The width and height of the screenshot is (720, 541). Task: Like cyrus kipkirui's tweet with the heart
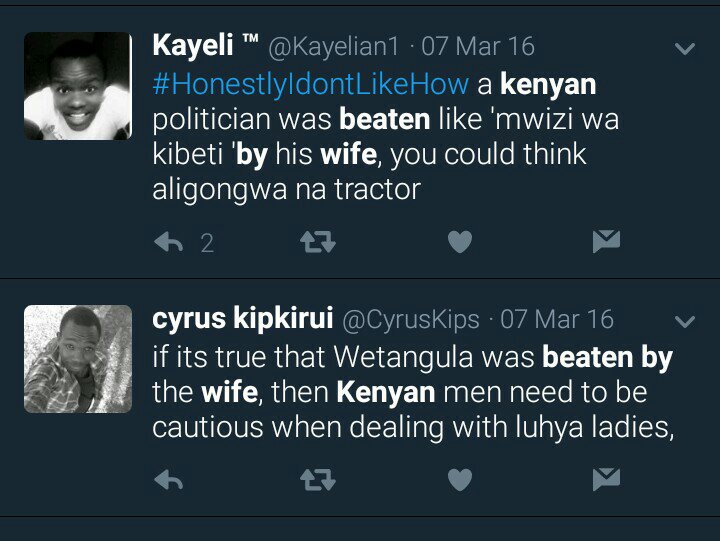tap(459, 481)
